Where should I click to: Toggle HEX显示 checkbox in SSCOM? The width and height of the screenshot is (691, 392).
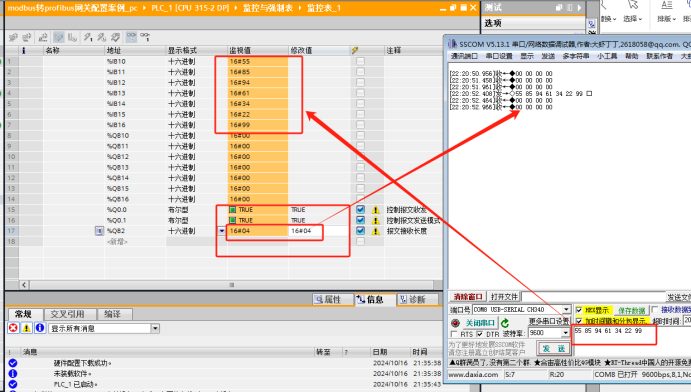579,310
